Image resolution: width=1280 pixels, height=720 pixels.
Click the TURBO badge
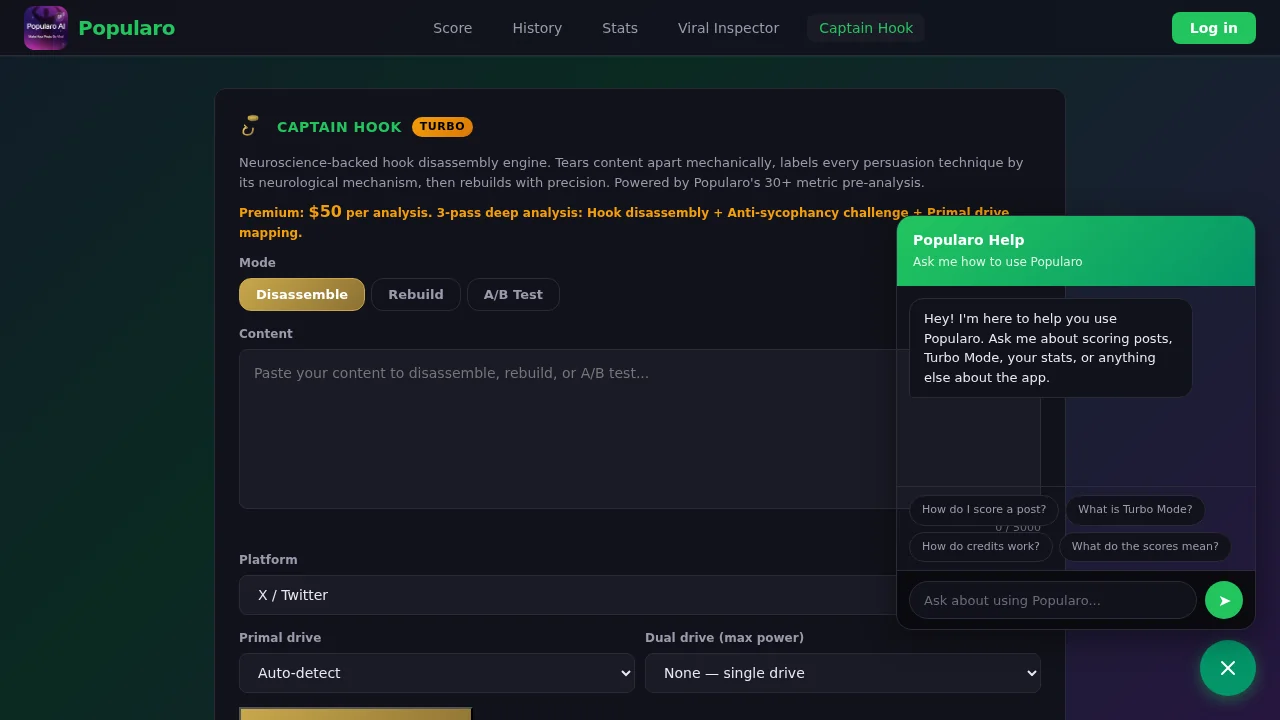(442, 126)
